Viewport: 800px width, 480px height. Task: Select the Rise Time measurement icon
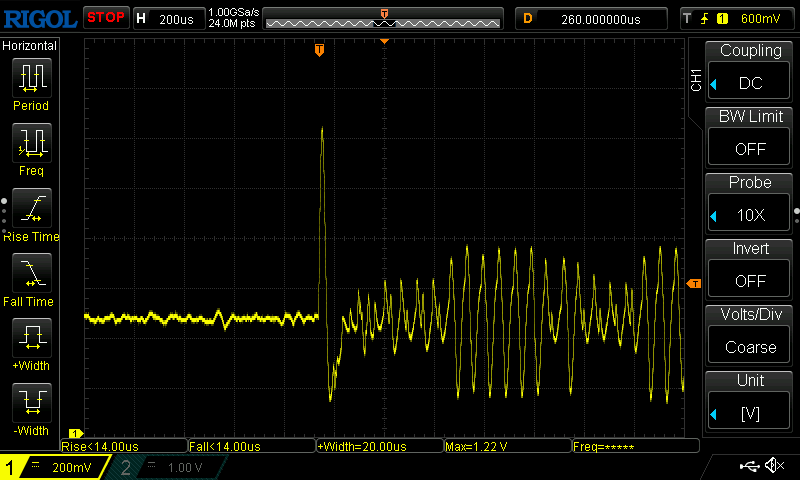point(32,208)
